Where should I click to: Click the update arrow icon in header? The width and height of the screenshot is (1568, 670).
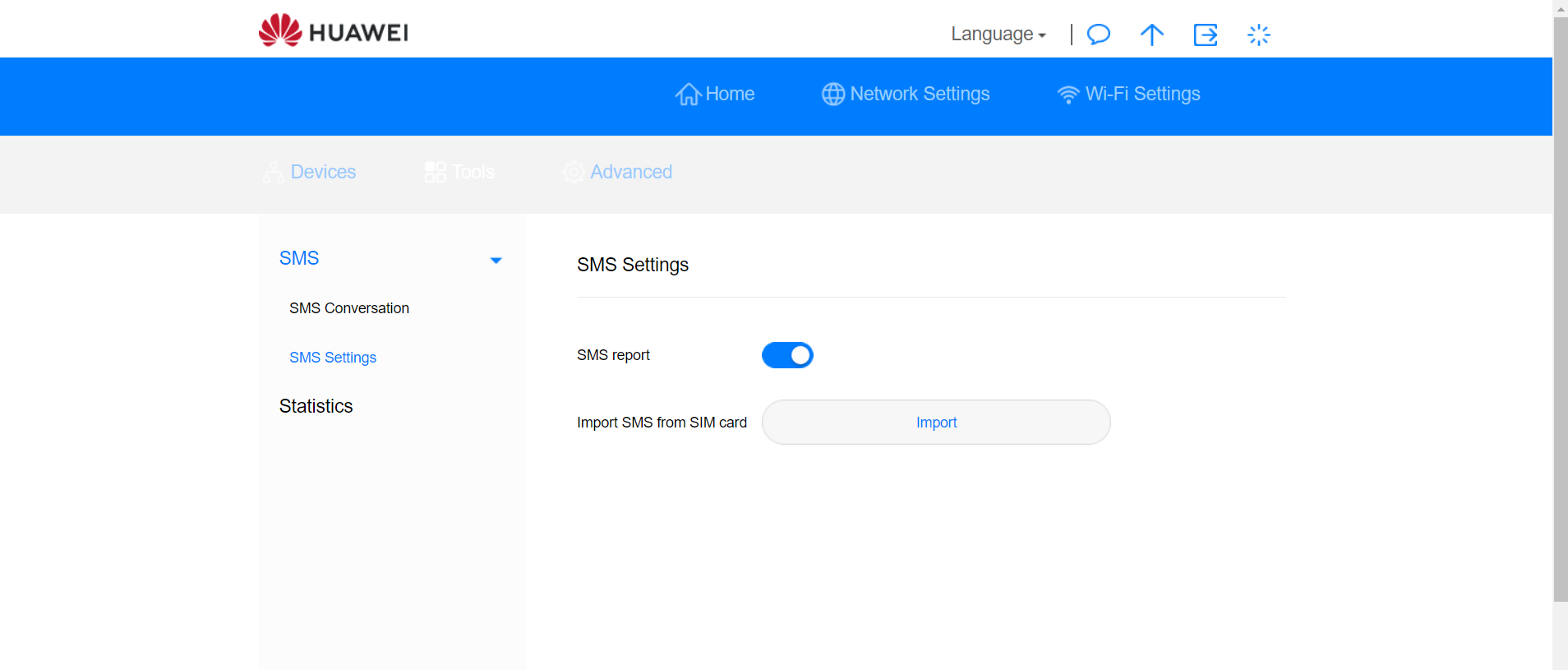point(1152,35)
